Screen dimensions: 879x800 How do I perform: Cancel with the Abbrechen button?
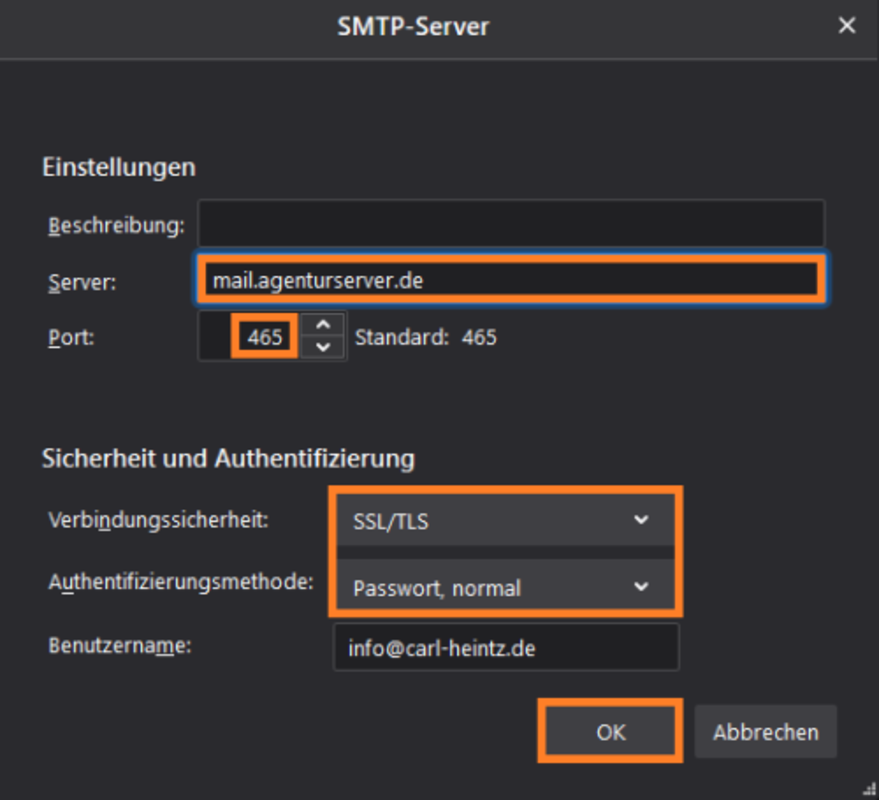[765, 732]
